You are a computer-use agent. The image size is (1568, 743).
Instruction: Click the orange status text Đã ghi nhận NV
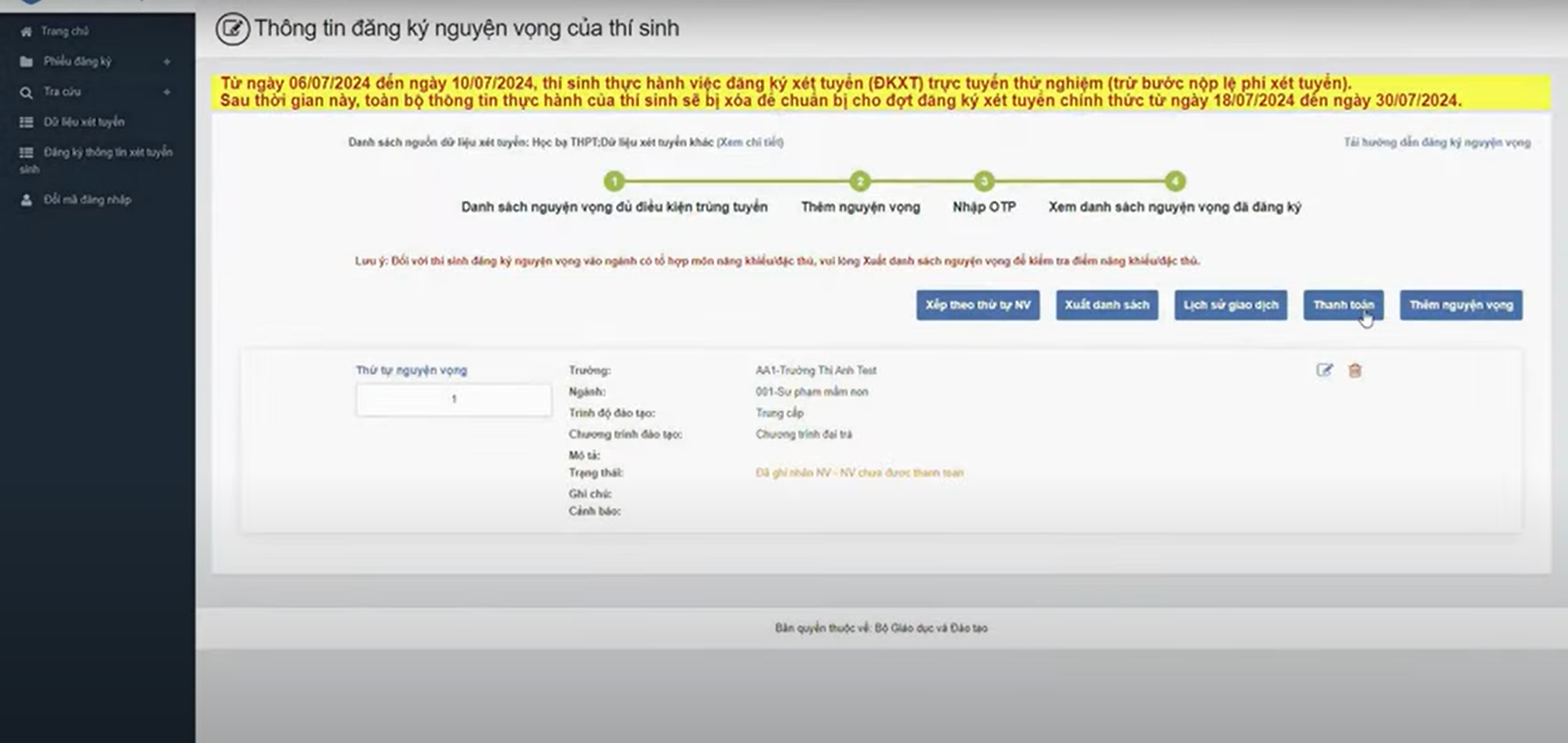point(859,473)
